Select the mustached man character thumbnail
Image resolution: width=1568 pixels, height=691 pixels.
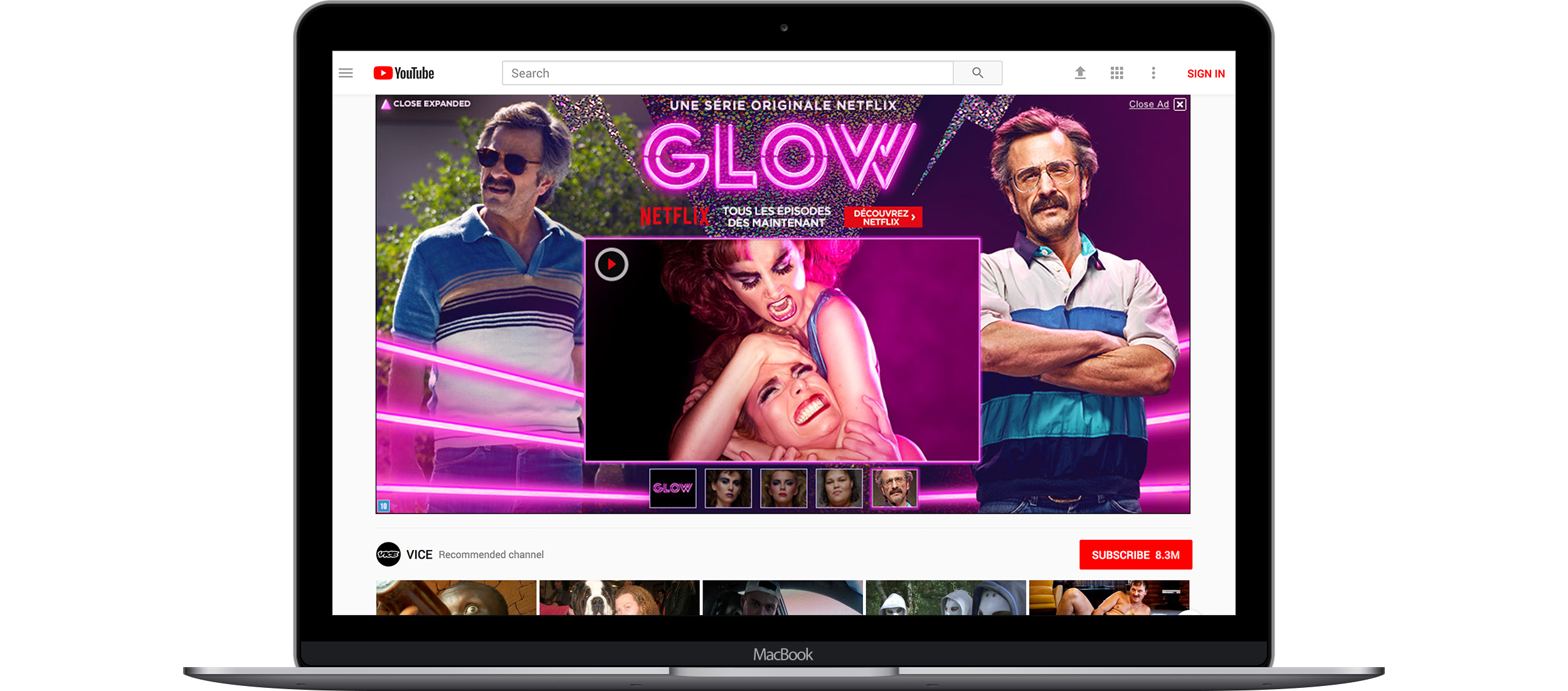[x=895, y=488]
